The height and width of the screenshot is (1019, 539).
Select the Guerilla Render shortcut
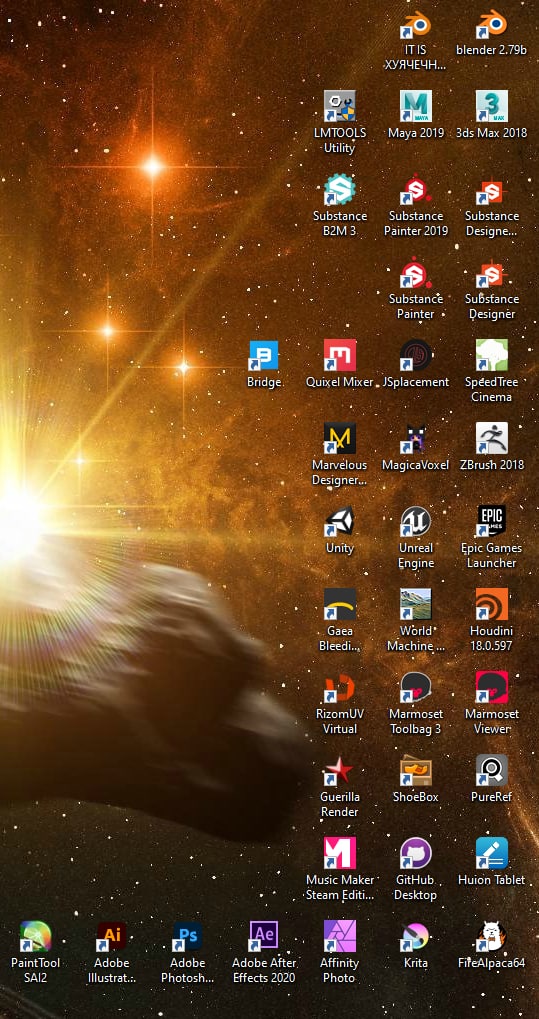pyautogui.click(x=339, y=770)
